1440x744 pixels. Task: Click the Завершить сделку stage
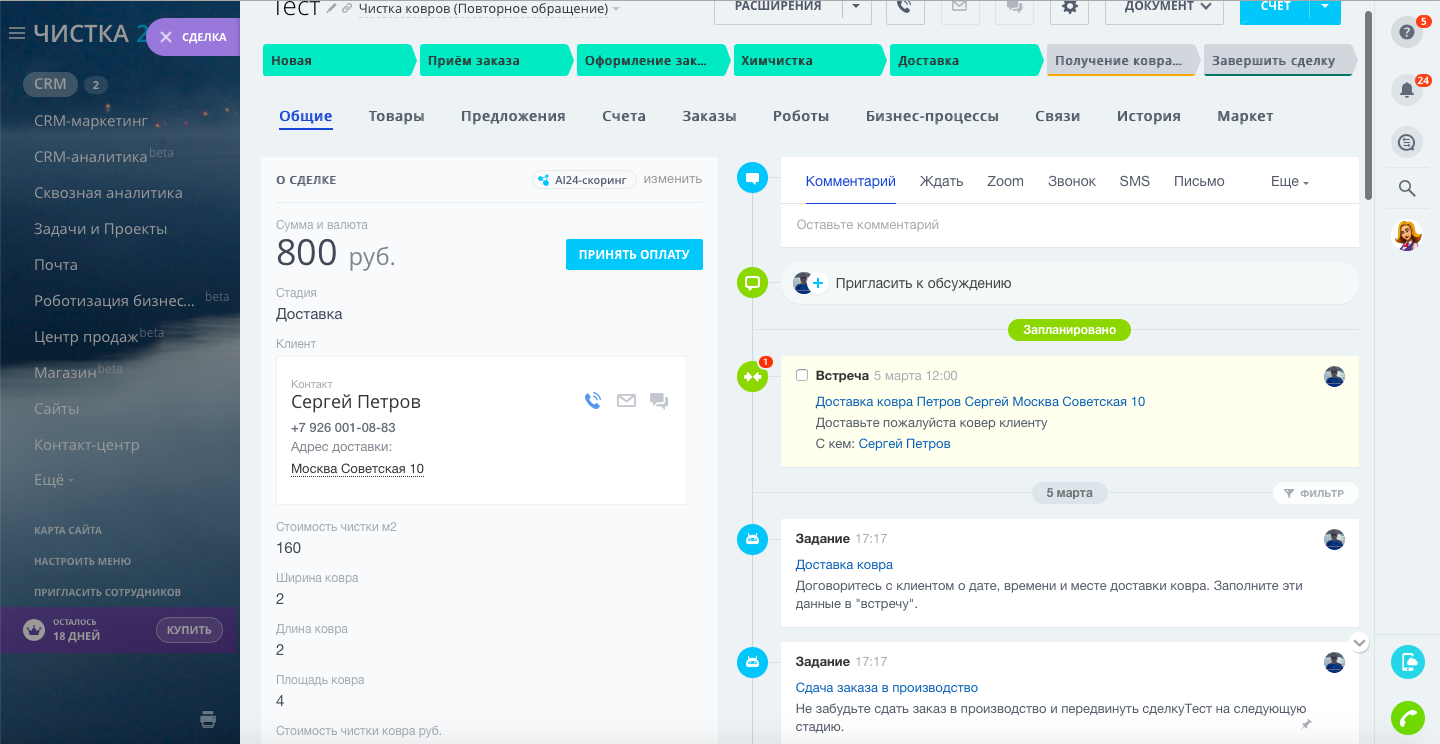pyautogui.click(x=1280, y=60)
